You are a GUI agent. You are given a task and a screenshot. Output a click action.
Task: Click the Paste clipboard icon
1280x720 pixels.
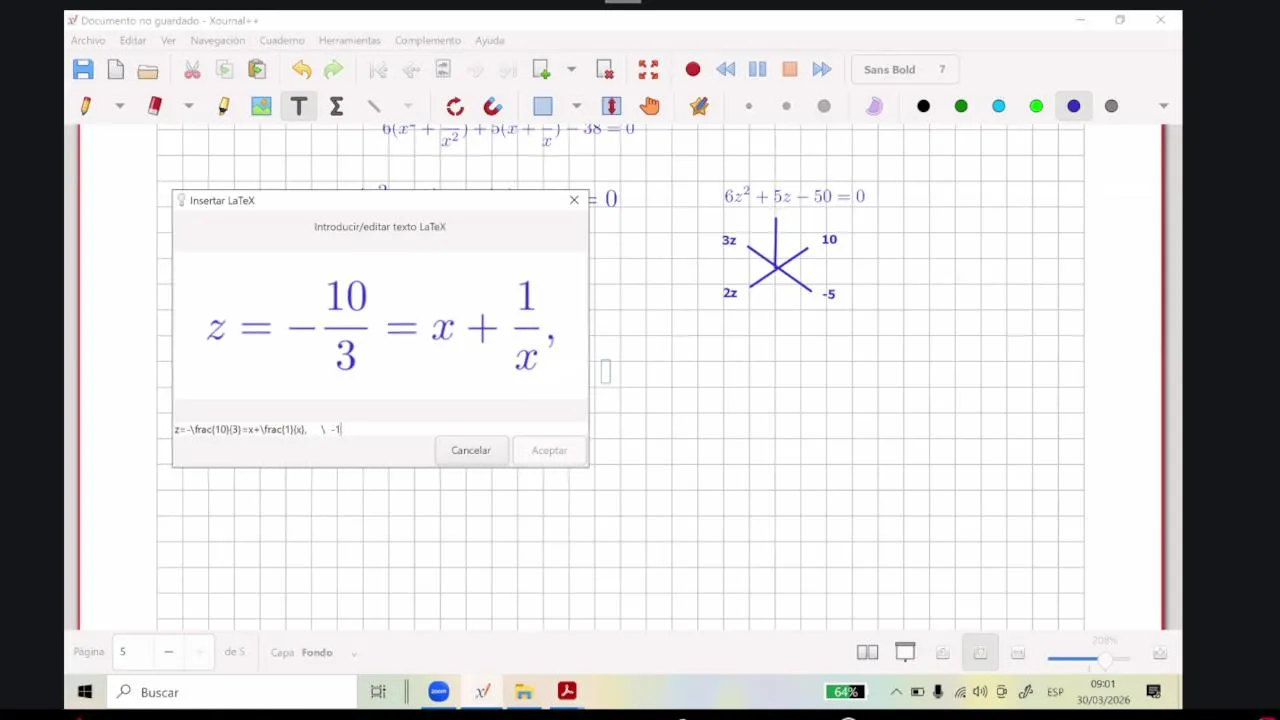[x=257, y=69]
